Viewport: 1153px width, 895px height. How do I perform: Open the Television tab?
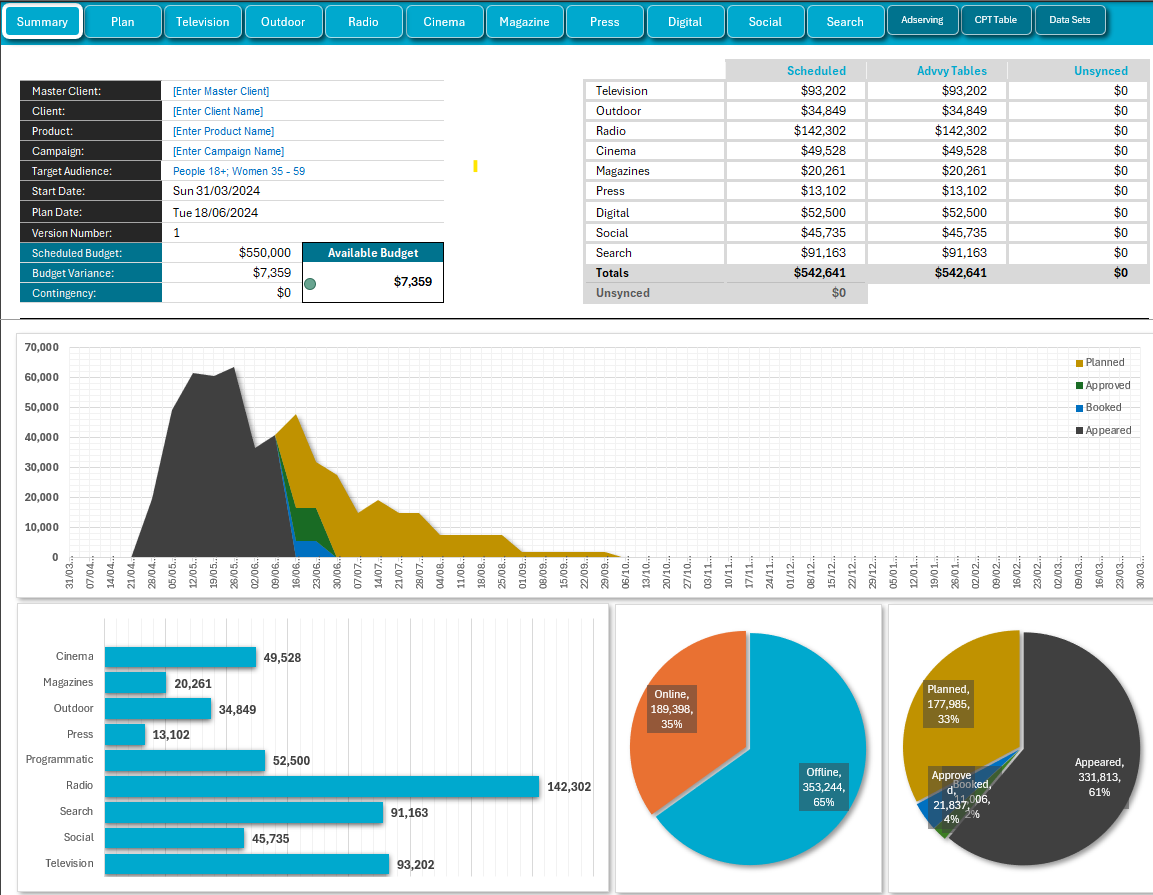pyautogui.click(x=203, y=22)
